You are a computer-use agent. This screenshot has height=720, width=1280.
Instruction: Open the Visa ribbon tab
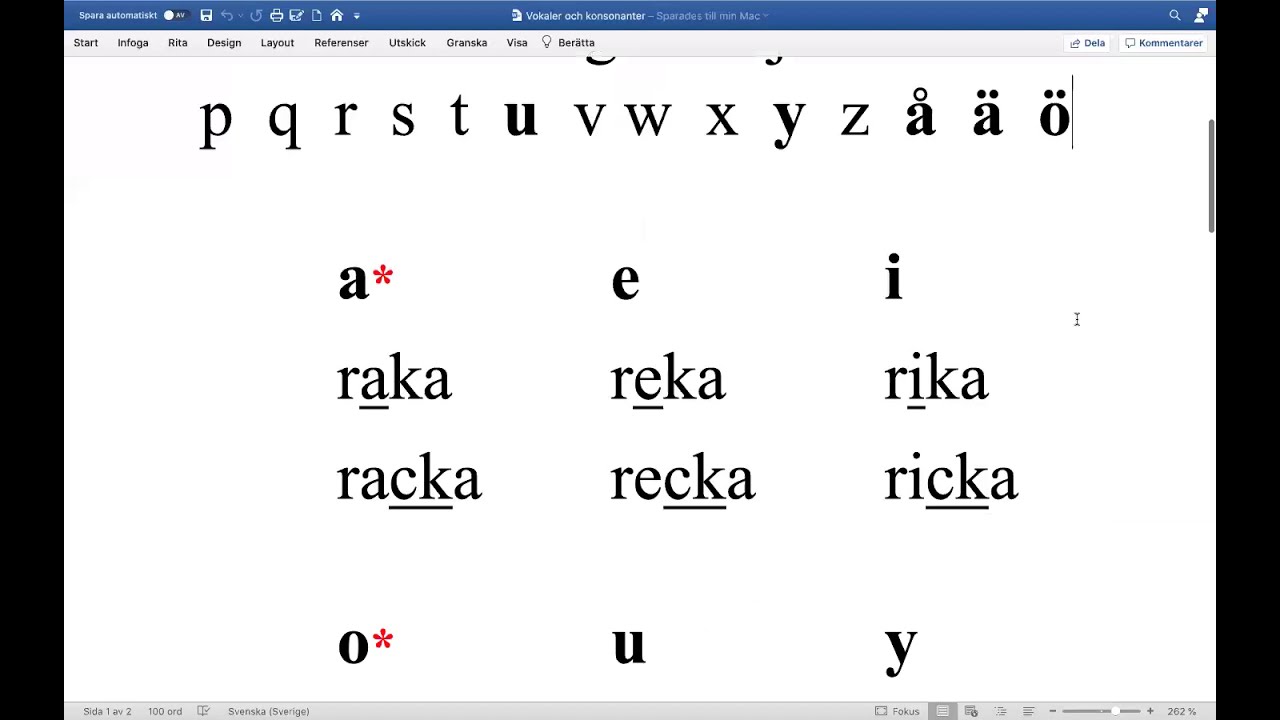[517, 43]
